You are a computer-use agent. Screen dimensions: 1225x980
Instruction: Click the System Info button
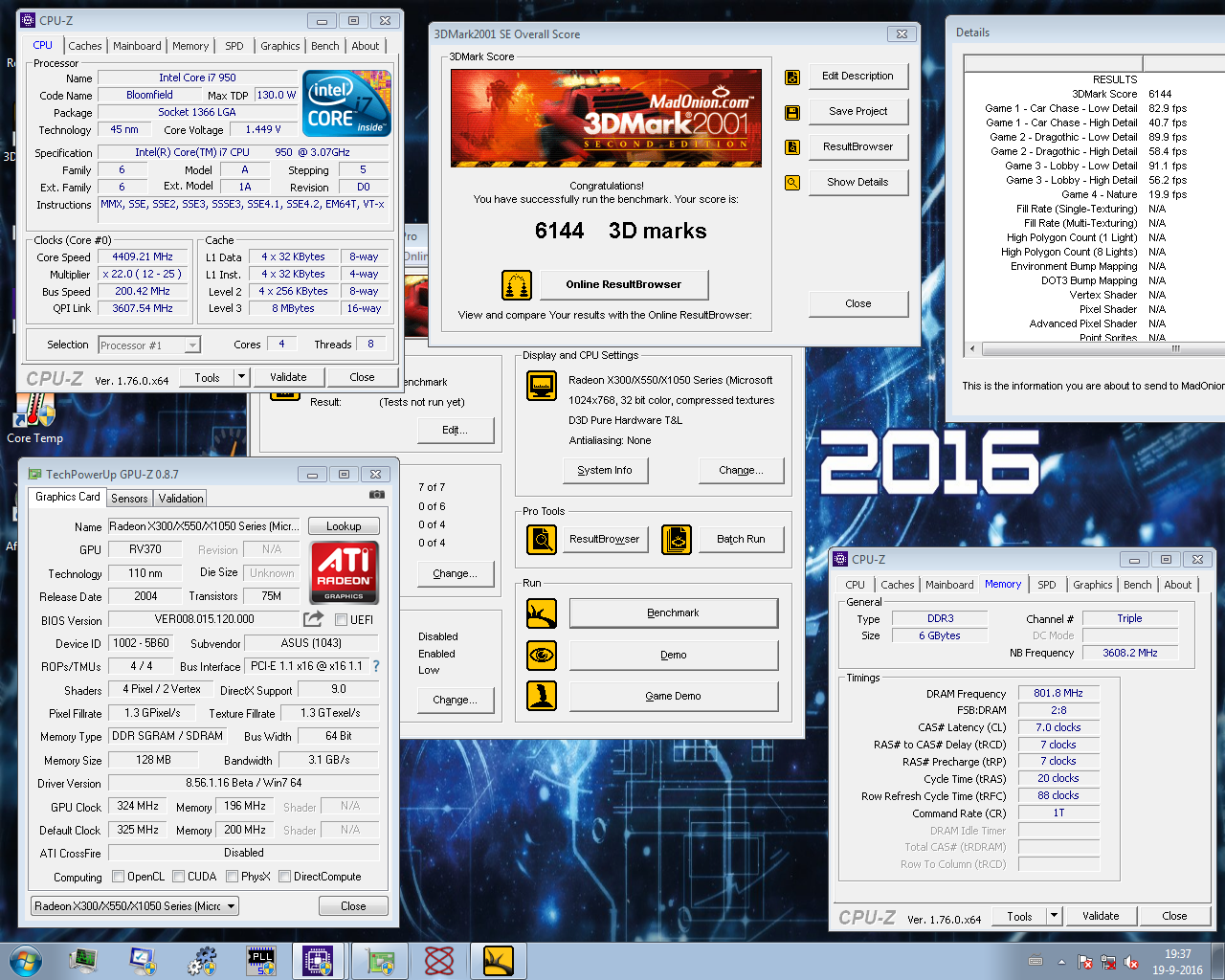604,470
